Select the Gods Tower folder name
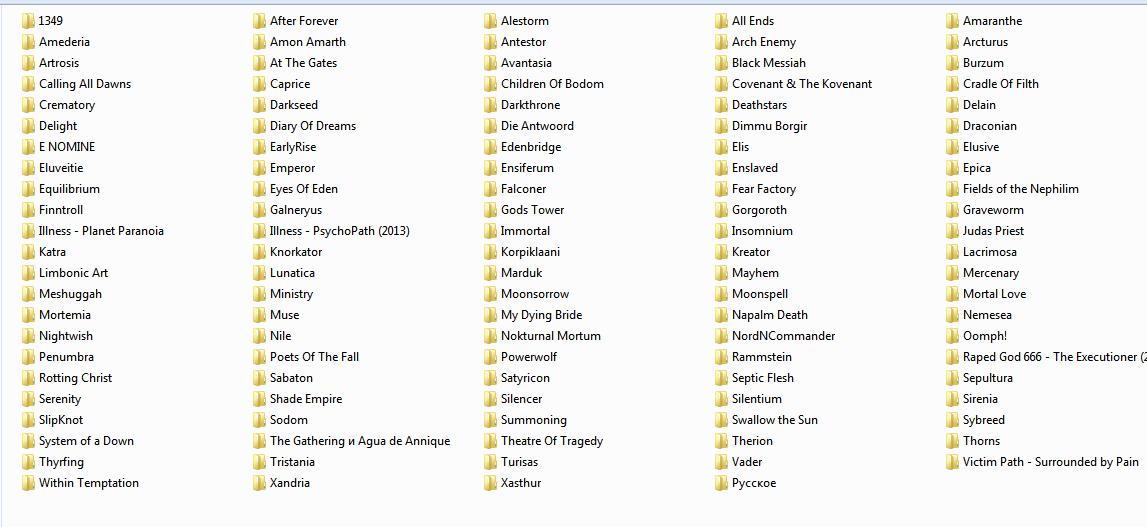1147x527 pixels. (x=533, y=210)
